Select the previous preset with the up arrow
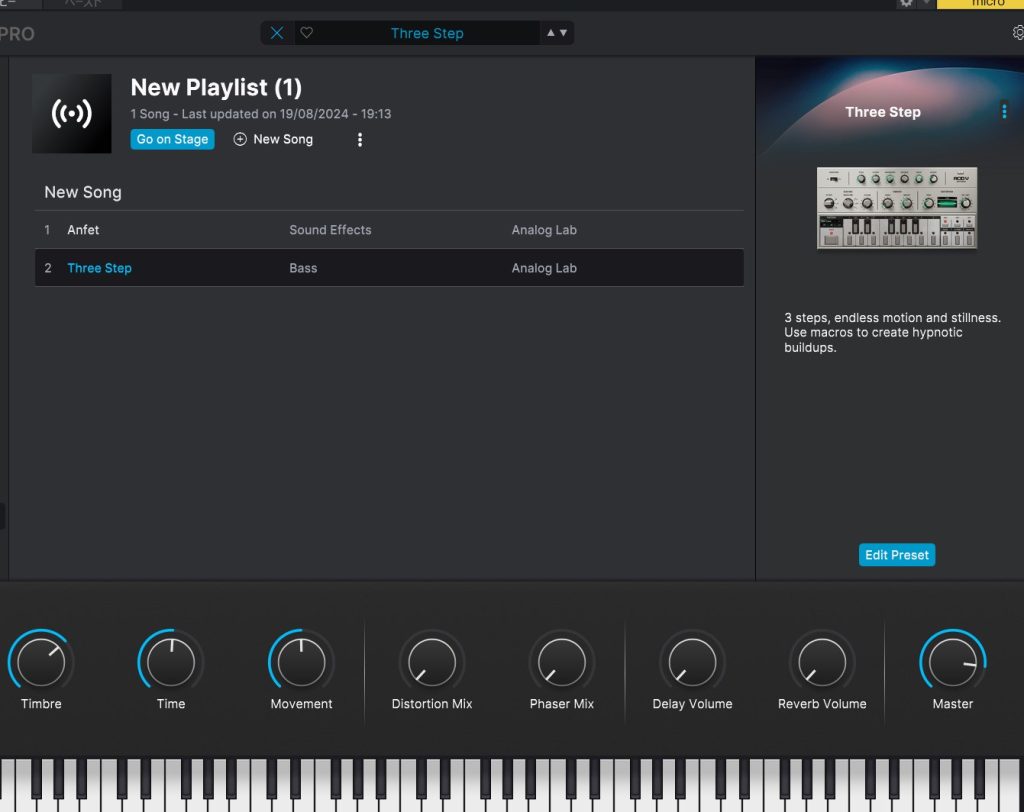The width and height of the screenshot is (1024, 812). [550, 33]
